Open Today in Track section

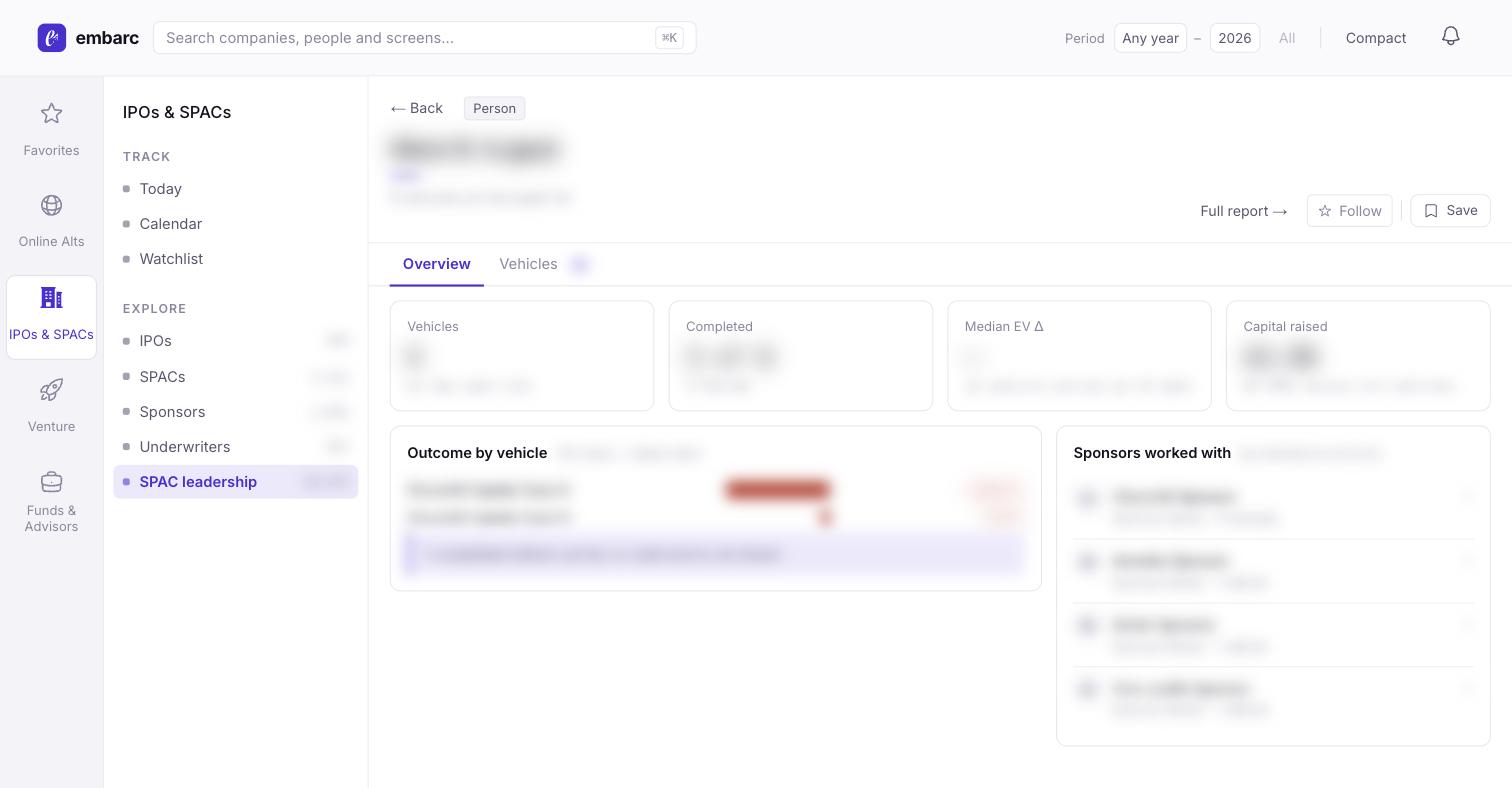click(235, 189)
